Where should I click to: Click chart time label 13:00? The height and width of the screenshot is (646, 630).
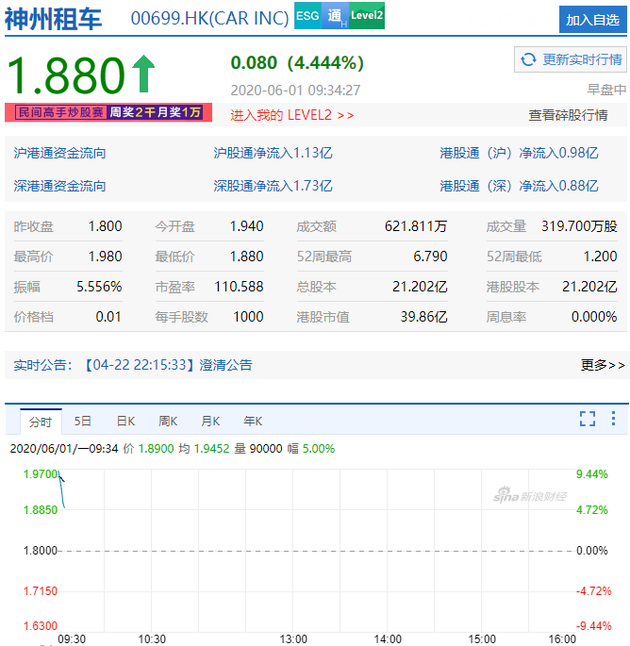[293, 639]
